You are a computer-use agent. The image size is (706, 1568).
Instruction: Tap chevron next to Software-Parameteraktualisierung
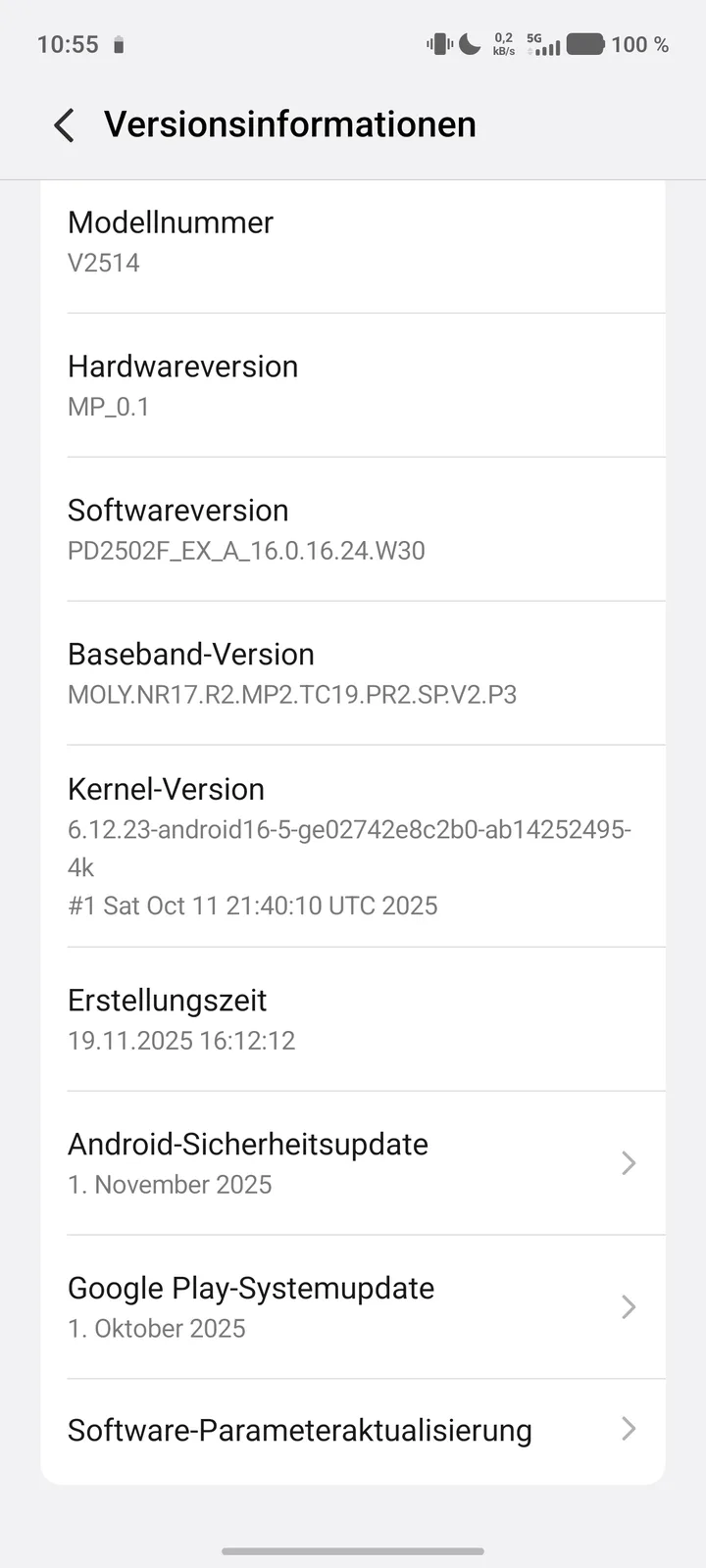point(629,1430)
